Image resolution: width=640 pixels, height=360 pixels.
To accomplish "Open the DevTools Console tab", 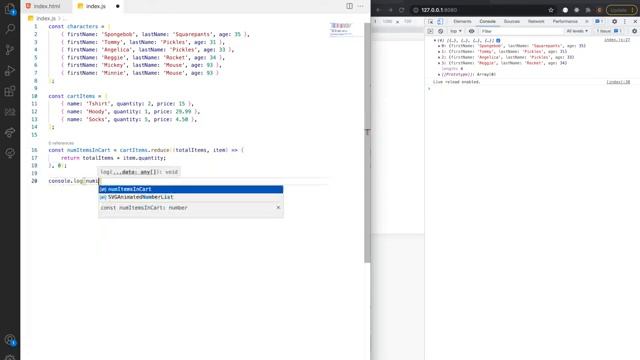I will tap(487, 21).
